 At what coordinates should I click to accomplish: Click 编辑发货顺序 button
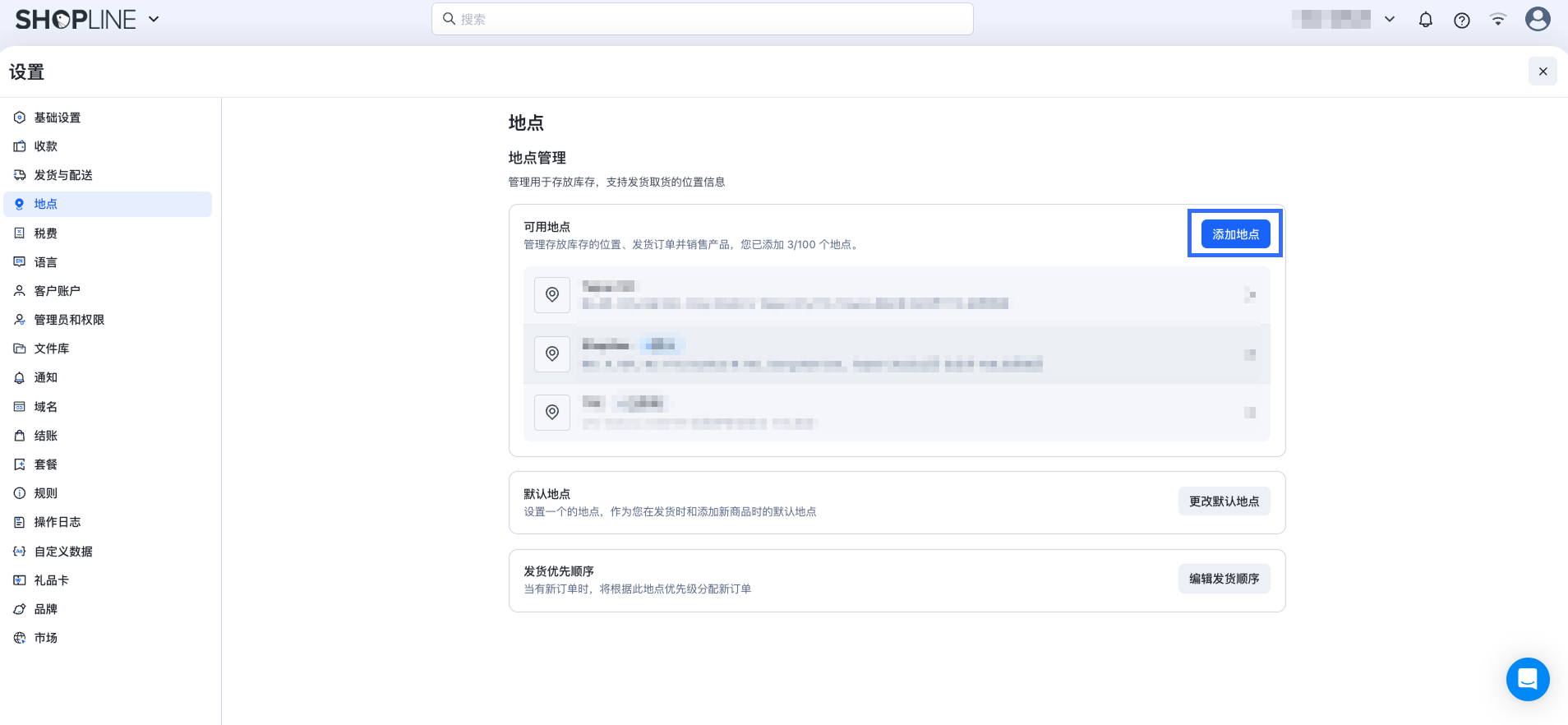click(x=1224, y=579)
